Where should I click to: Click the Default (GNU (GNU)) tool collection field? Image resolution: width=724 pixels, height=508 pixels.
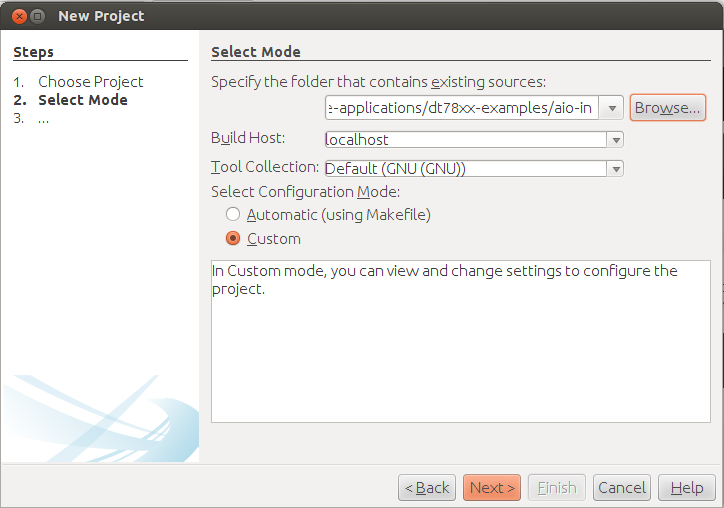pyautogui.click(x=464, y=169)
